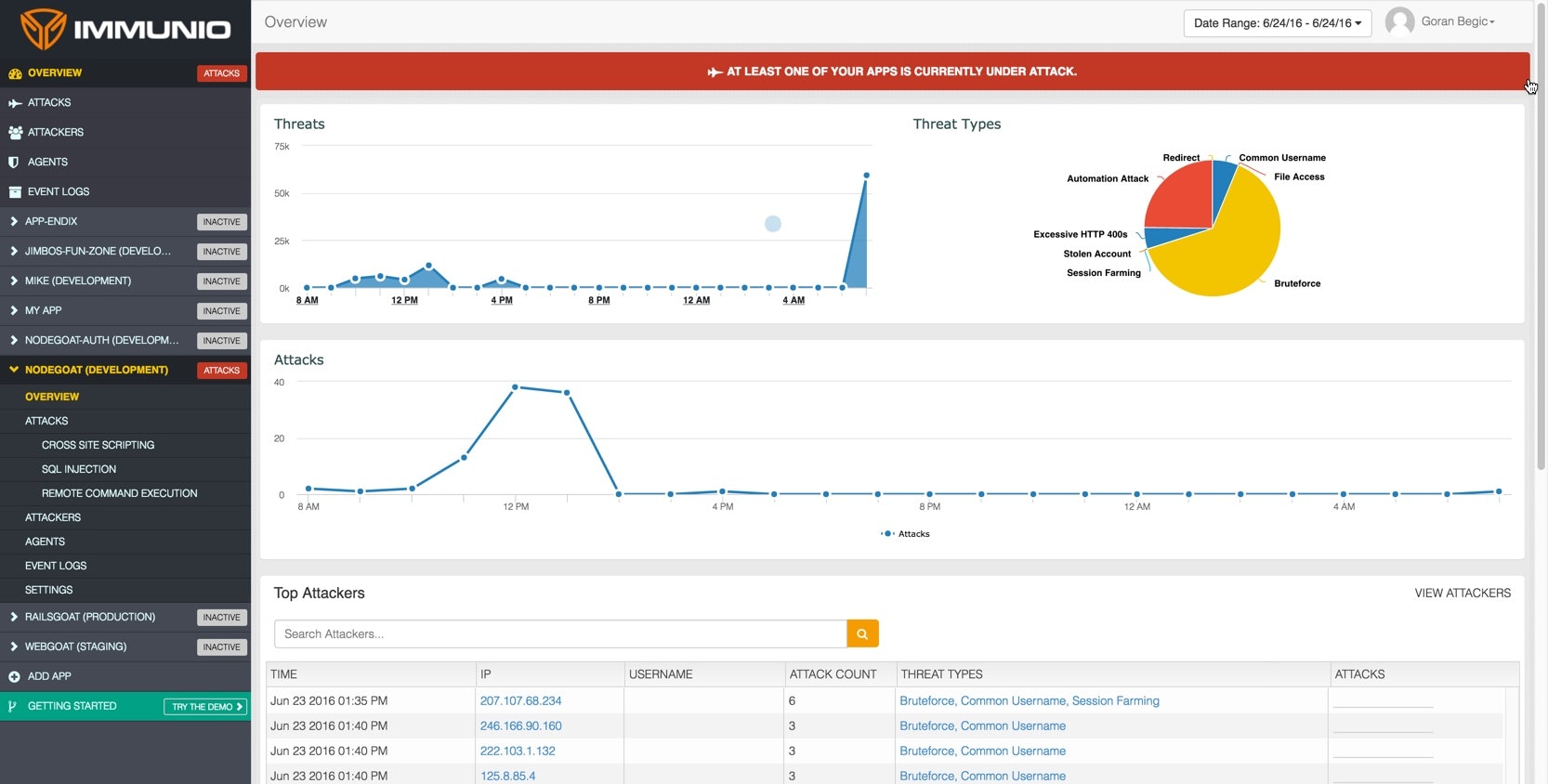Expand the APP-ENDIX app tree
Image resolution: width=1548 pixels, height=784 pixels.
click(14, 222)
